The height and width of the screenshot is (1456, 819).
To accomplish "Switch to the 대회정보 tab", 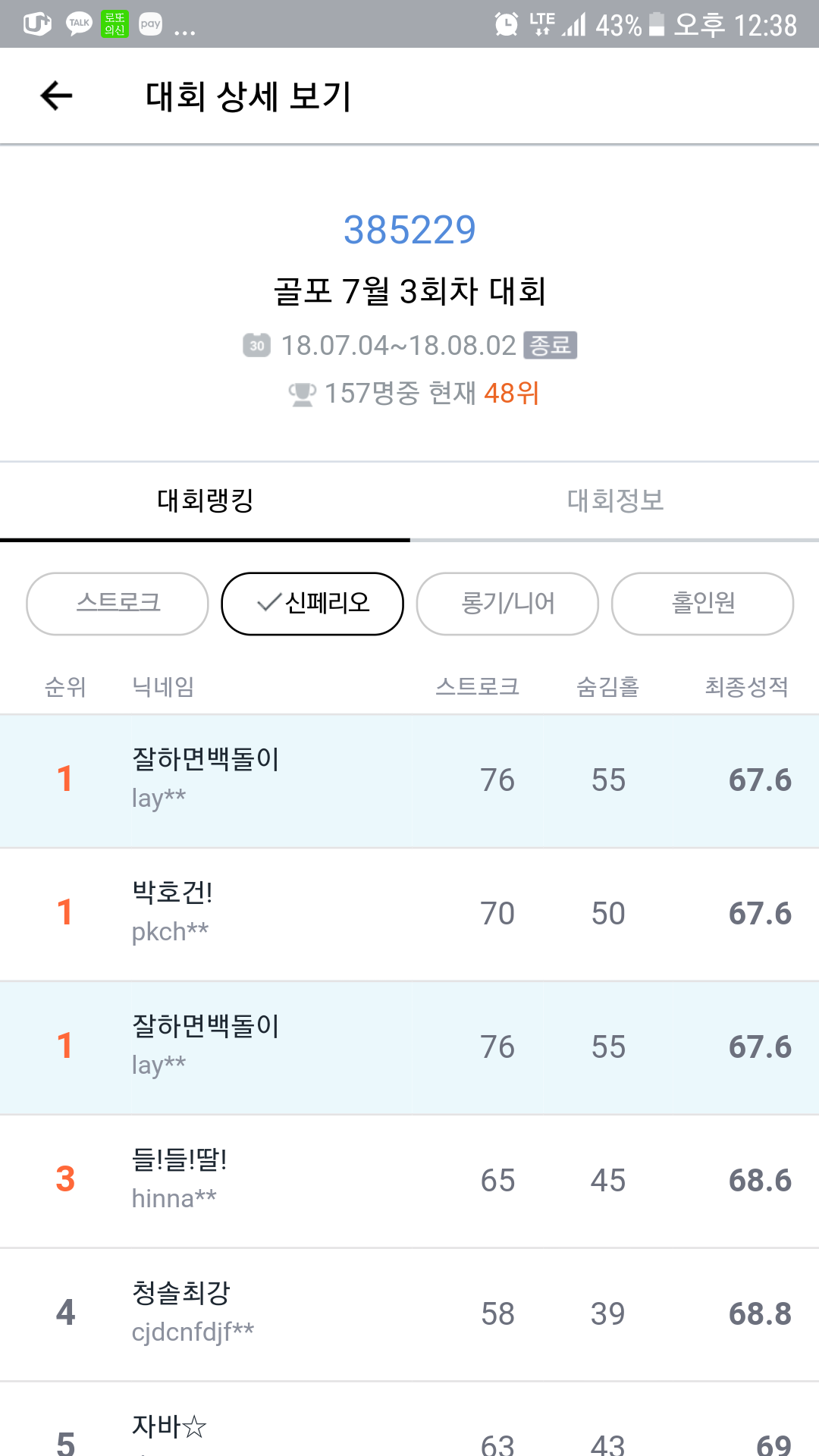I will pos(615,500).
